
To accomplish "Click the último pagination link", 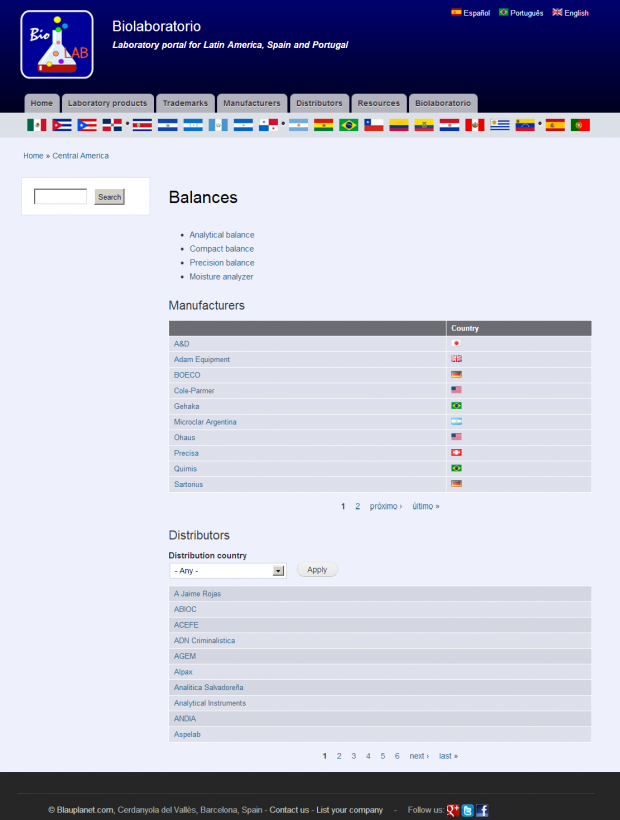I will 426,506.
